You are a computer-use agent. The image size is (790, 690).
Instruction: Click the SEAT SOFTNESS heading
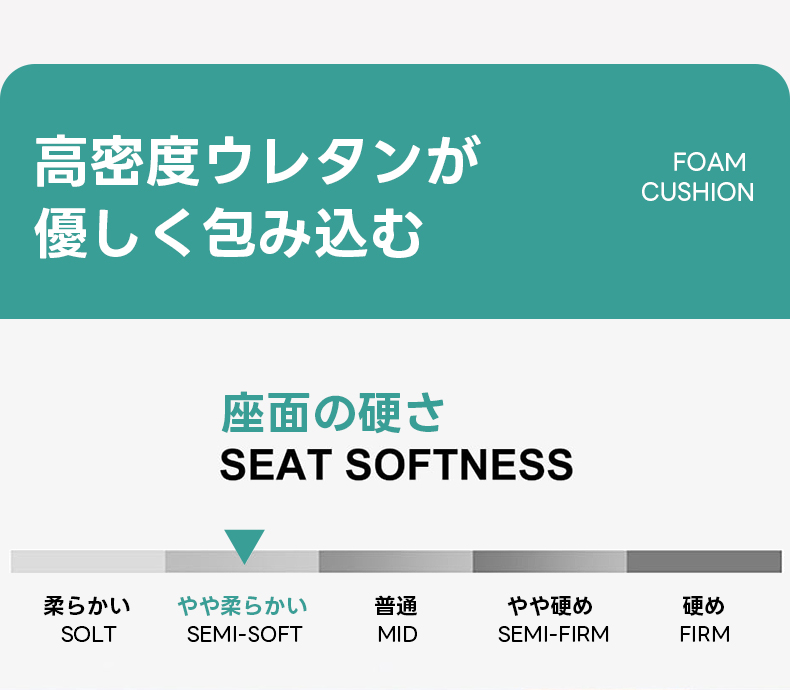396,465
